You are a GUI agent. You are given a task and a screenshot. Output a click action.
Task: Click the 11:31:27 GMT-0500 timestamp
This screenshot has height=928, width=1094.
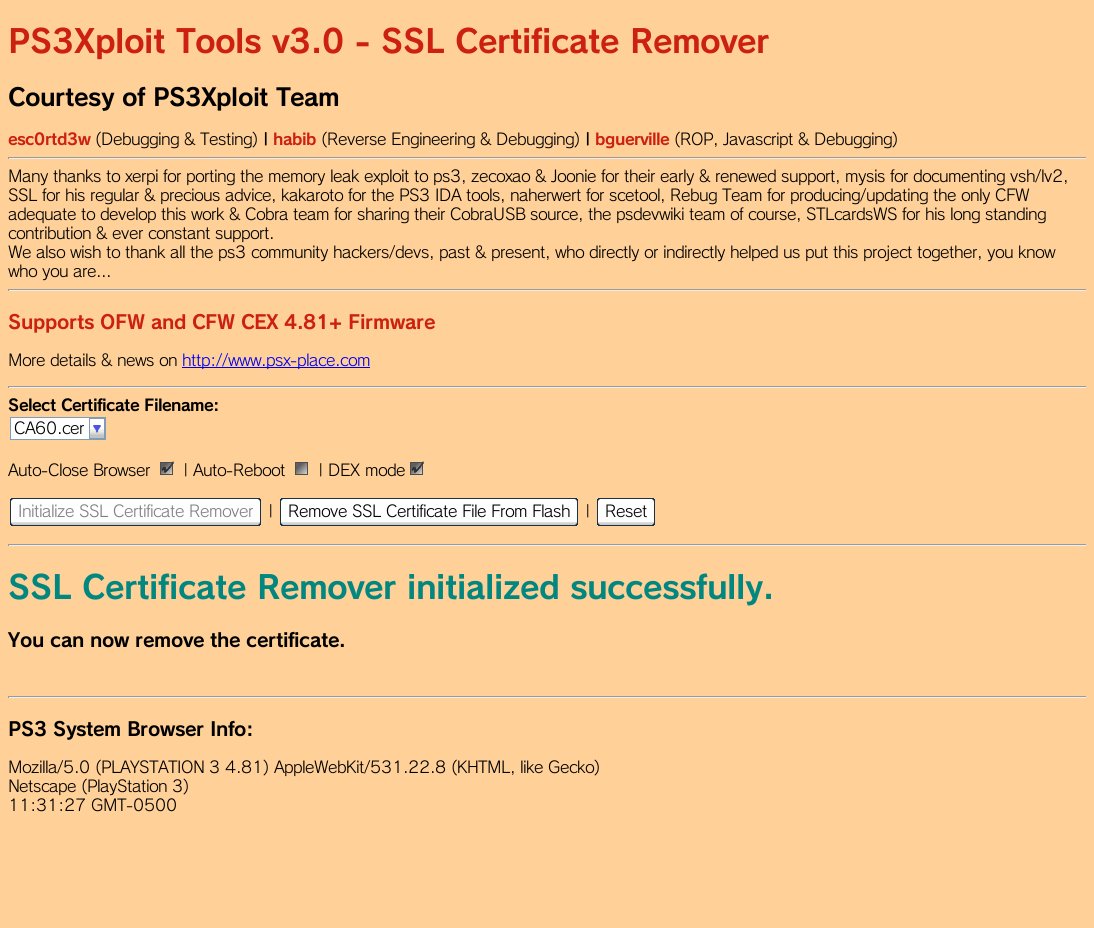(92, 804)
